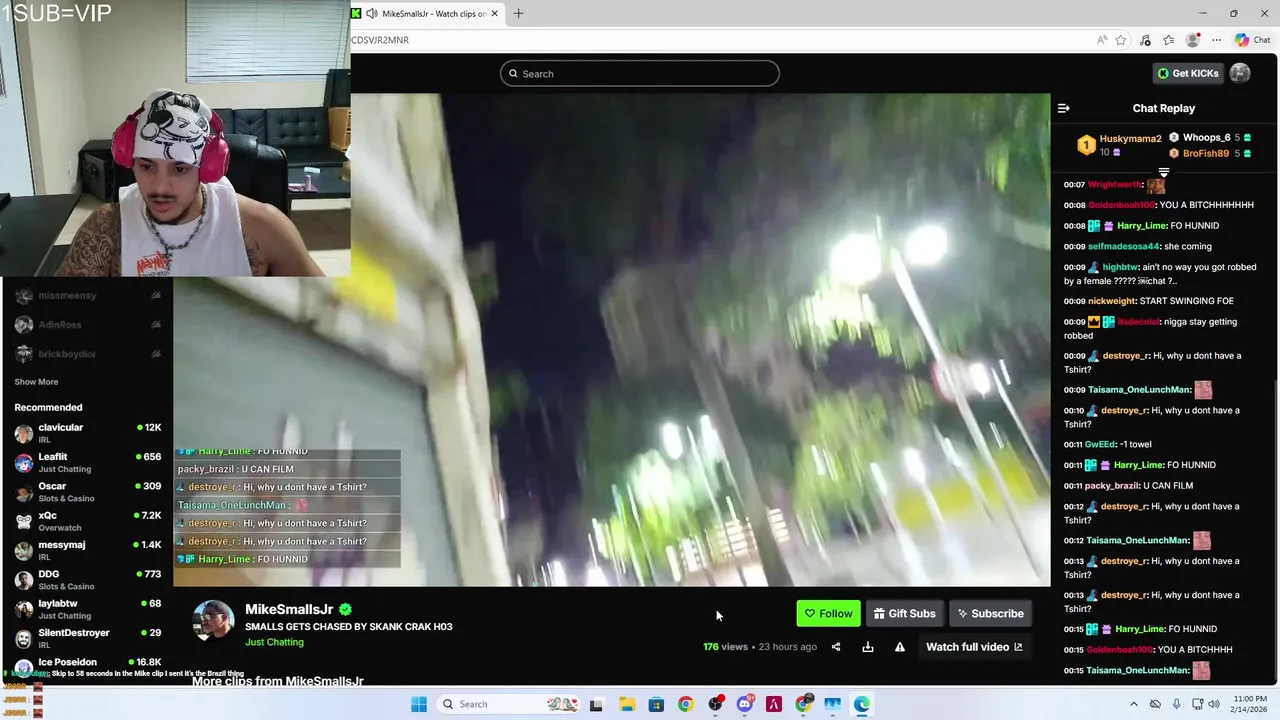
Task: Click chat username selfmadesosa44
Action: coord(1124,246)
